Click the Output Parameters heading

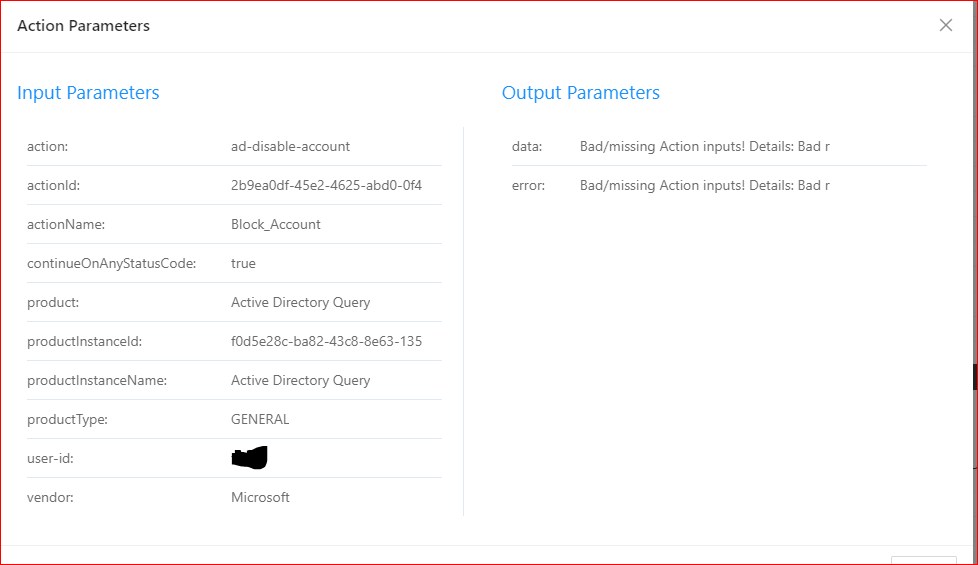click(x=580, y=93)
